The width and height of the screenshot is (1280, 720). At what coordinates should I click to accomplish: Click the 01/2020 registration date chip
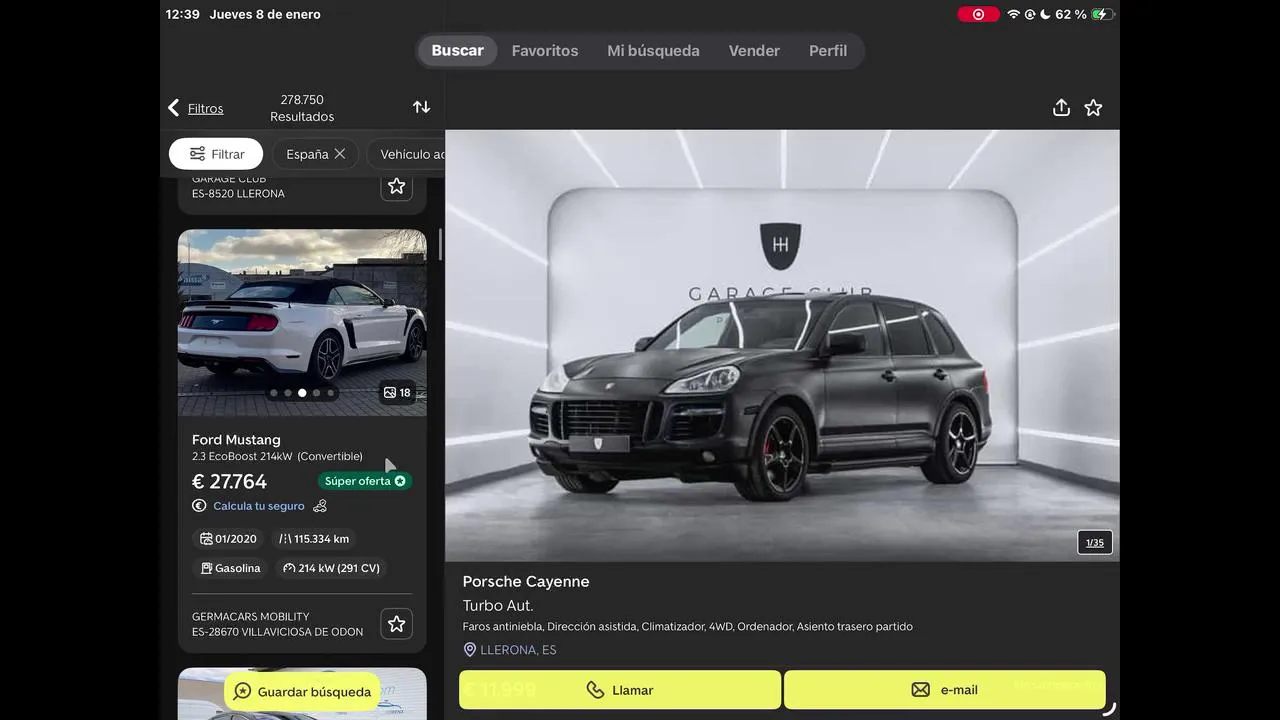click(228, 539)
